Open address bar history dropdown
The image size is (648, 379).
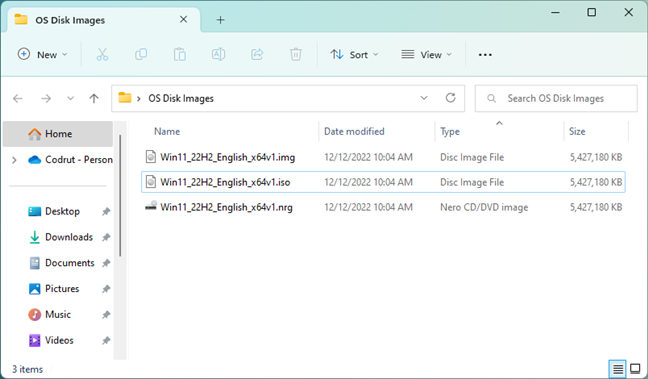(x=424, y=98)
